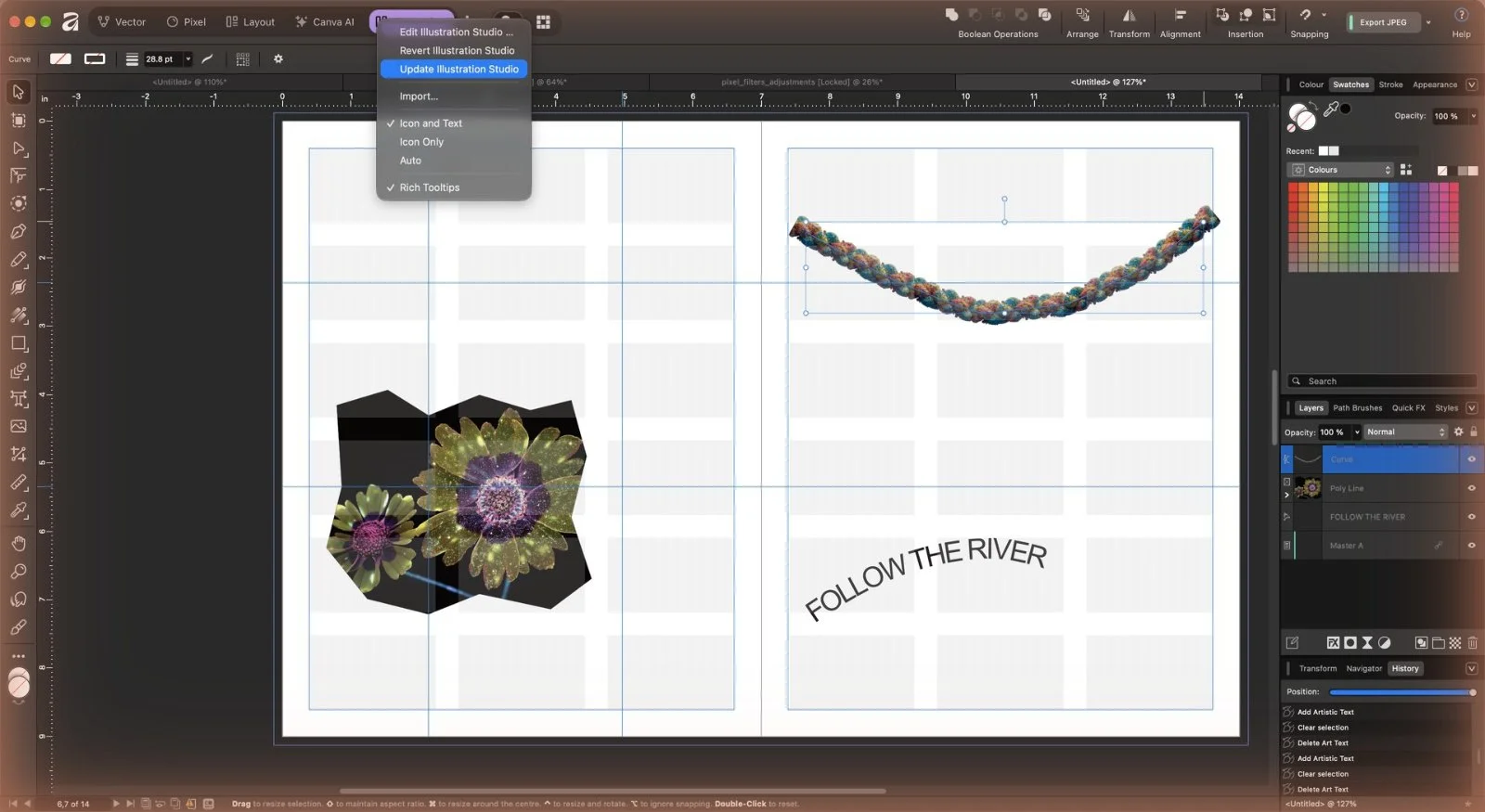Select the hand View tool

click(18, 543)
